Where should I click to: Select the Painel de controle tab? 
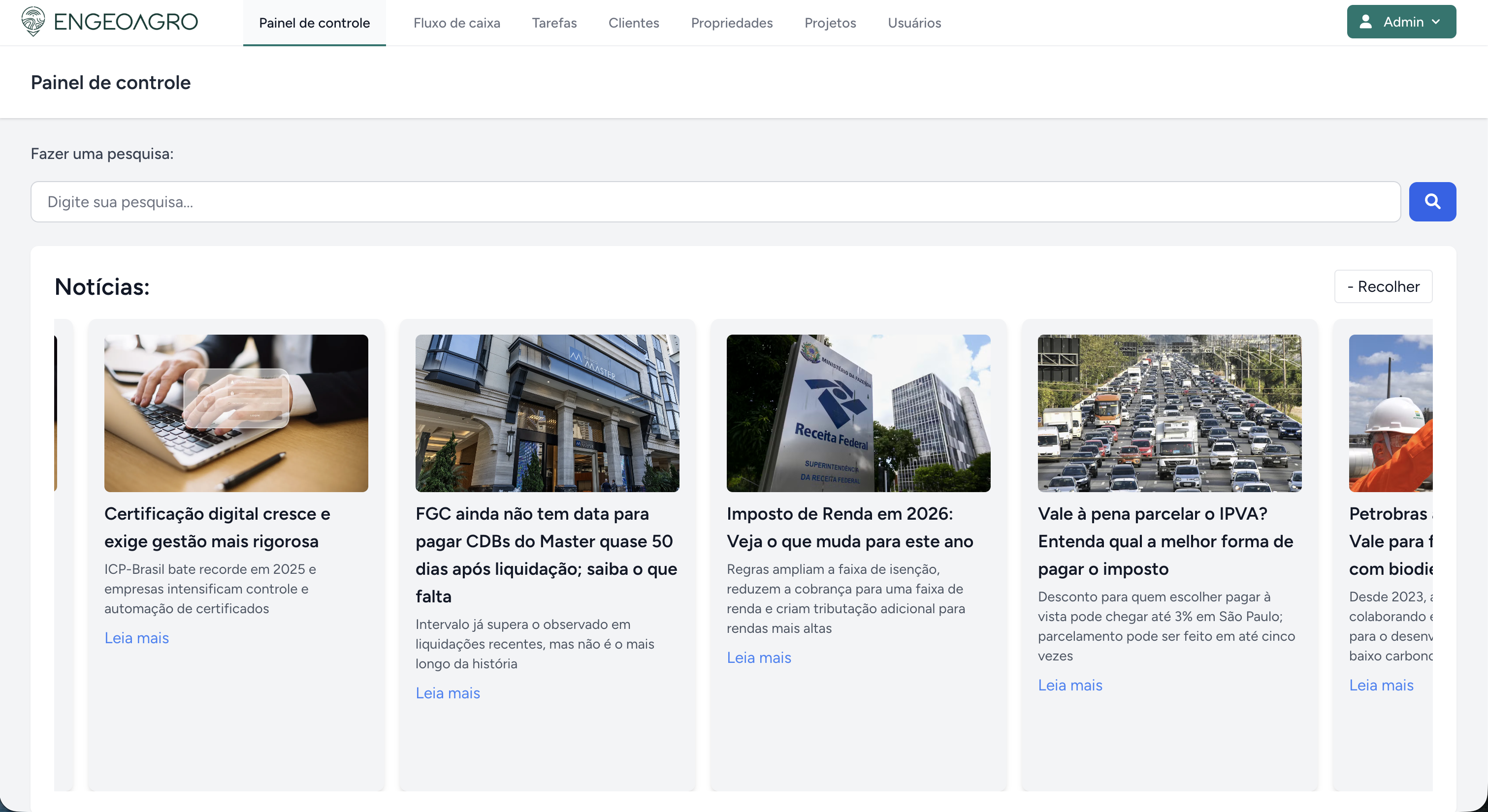coord(314,23)
